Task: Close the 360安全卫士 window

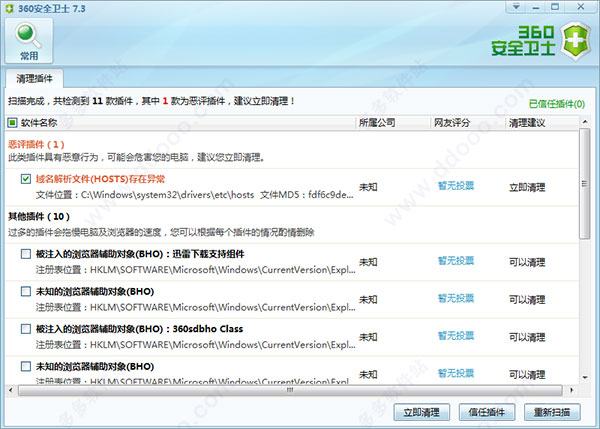Action: (x=580, y=7)
